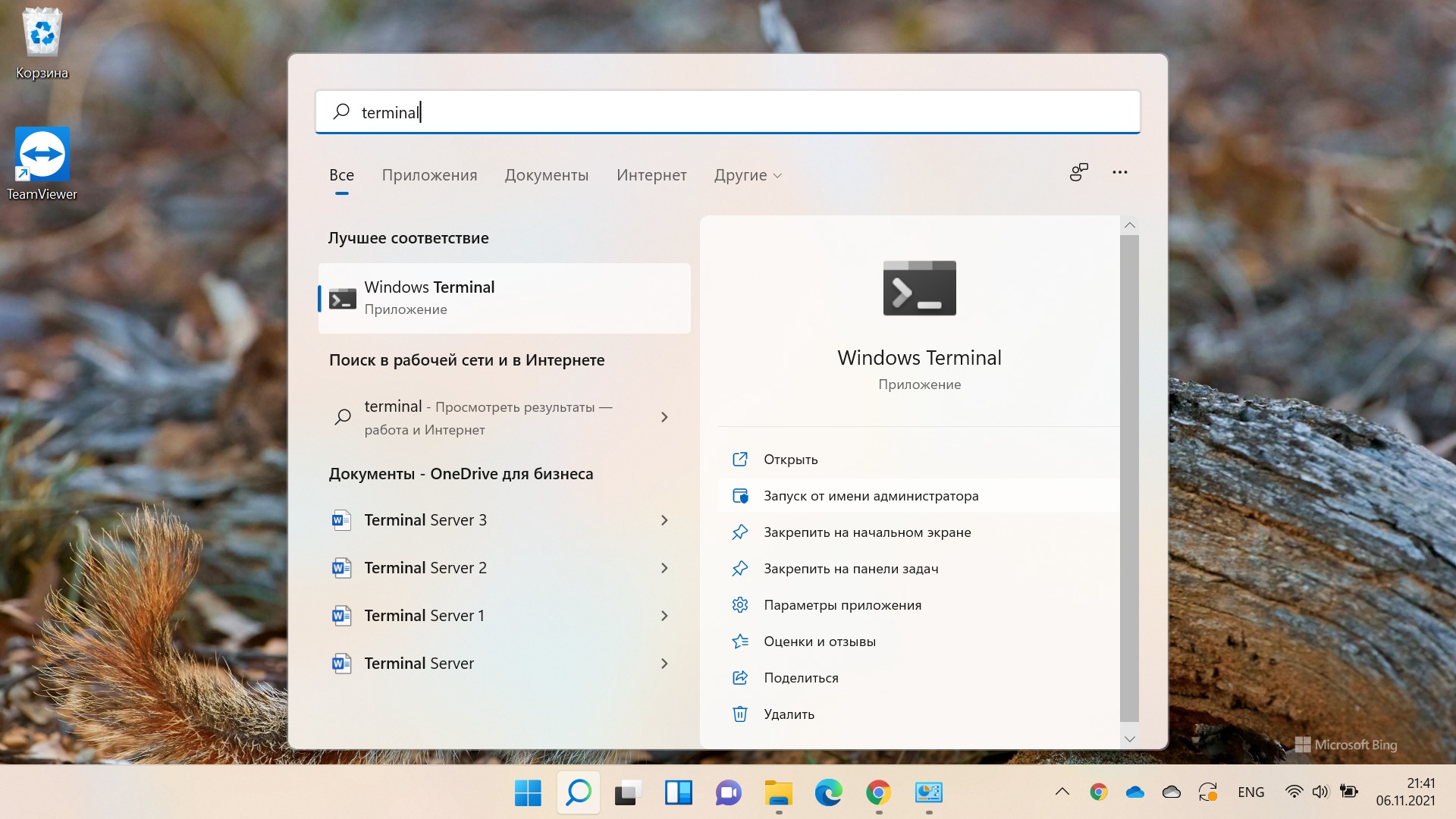1456x819 pixels.
Task: Click the sync update tray icon
Action: point(1208,792)
